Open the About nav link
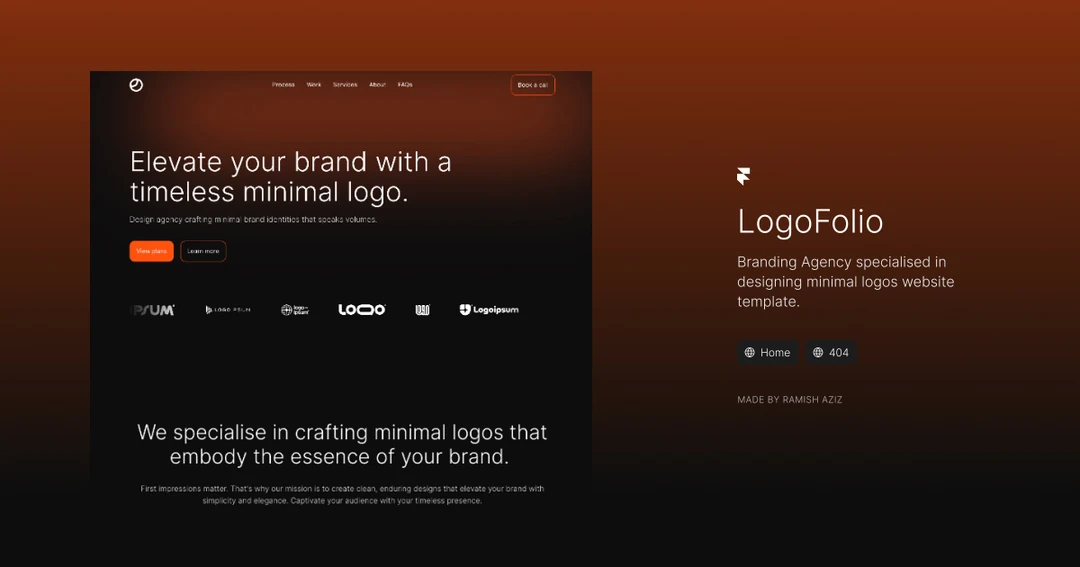This screenshot has width=1080, height=567. (377, 85)
